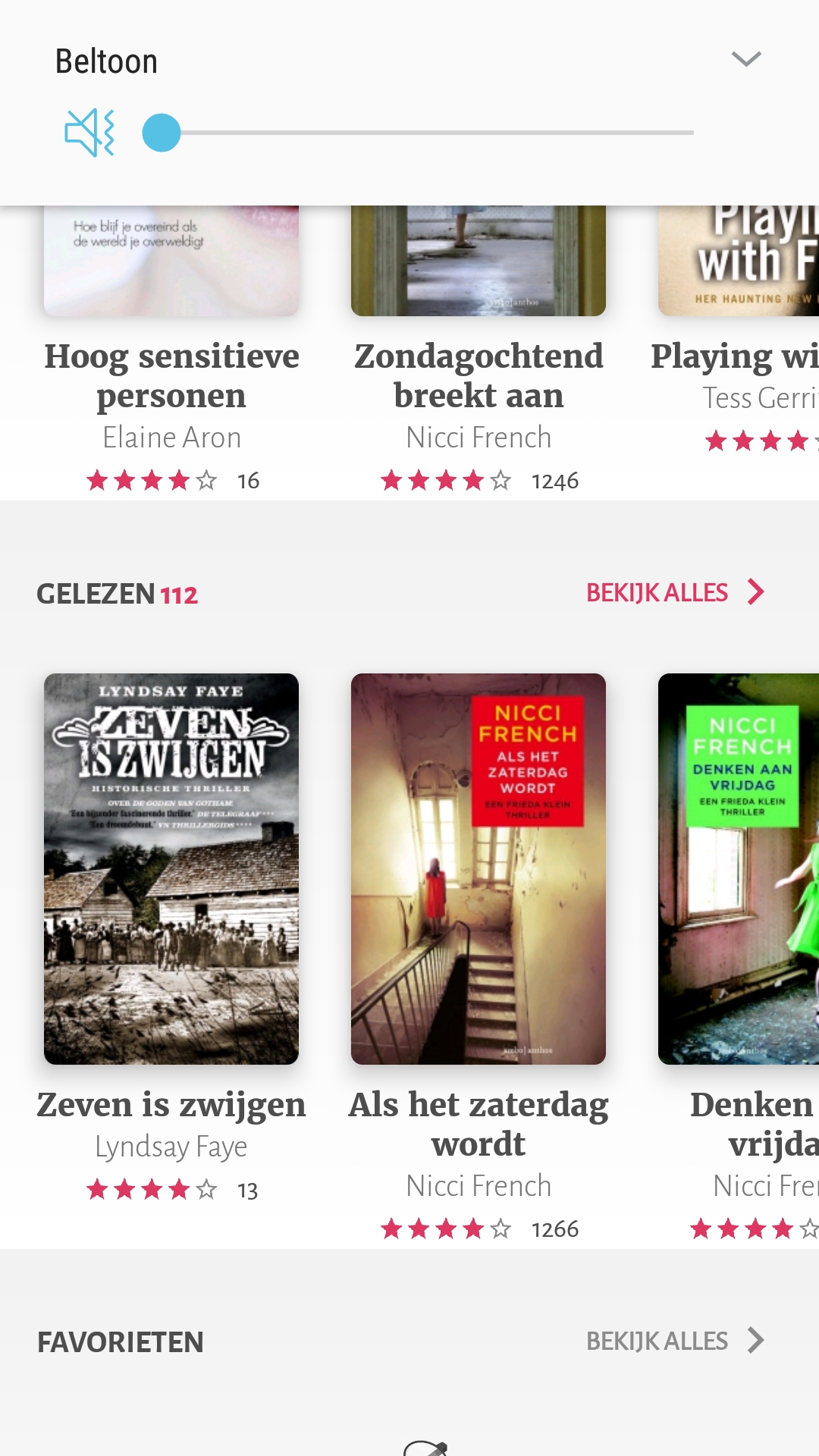The width and height of the screenshot is (819, 1456).
Task: Tap the muted ringtone vibrate icon
Action: point(89,133)
